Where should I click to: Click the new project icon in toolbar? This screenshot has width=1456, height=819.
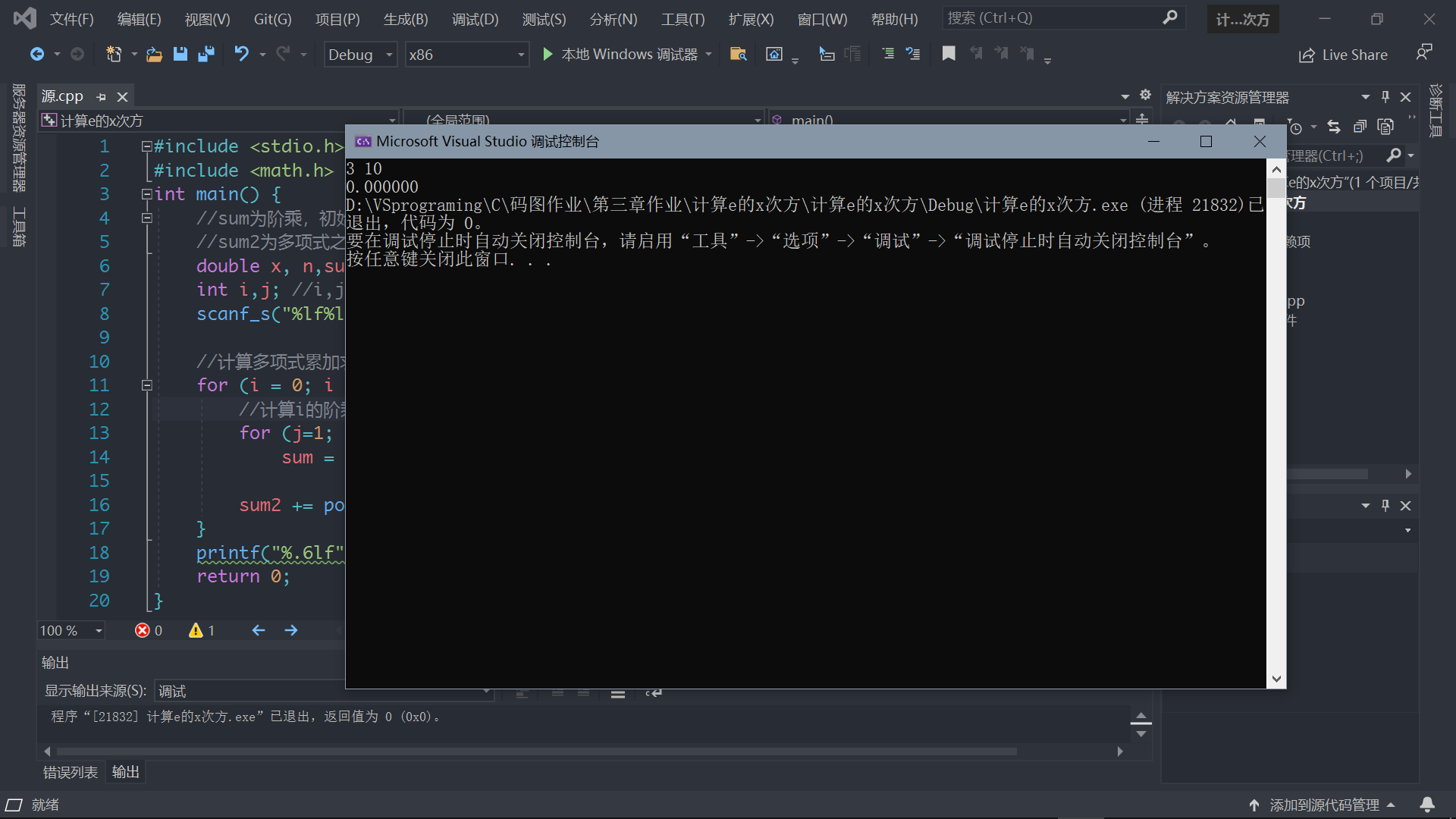click(x=114, y=54)
